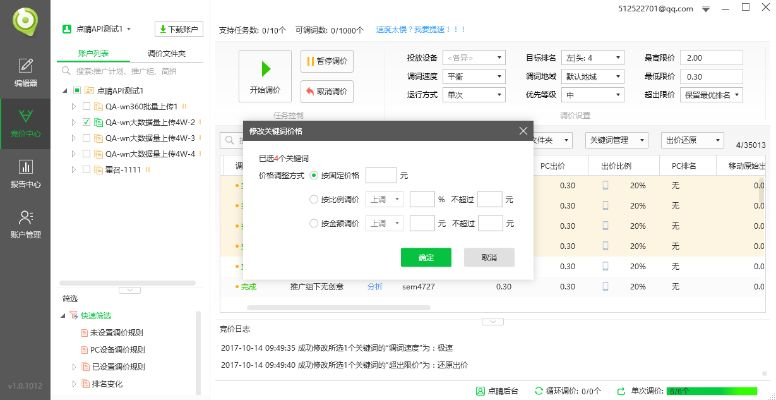The height and width of the screenshot is (400, 776).
Task: Click the fixed price 元 input field
Action: pyautogui.click(x=381, y=175)
